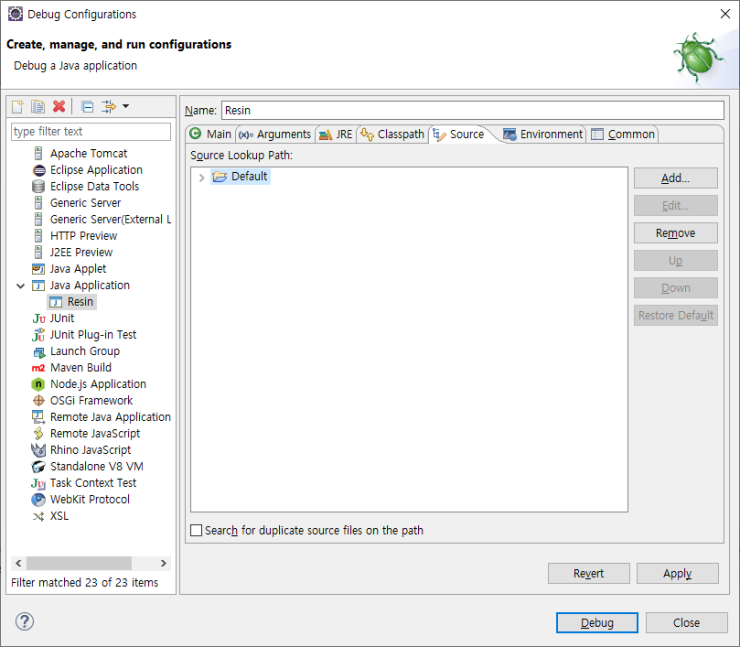Screen dimensions: 740x647
Task: Click the Node.js Application icon
Action: pyautogui.click(x=39, y=384)
